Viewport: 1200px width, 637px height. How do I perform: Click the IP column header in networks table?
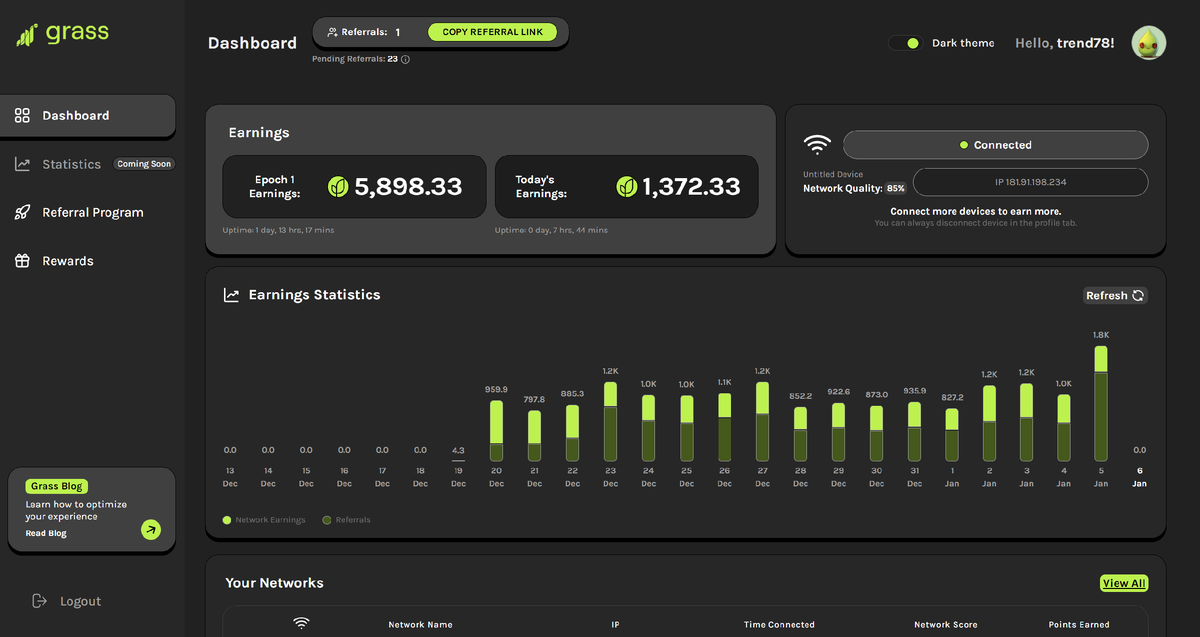615,624
